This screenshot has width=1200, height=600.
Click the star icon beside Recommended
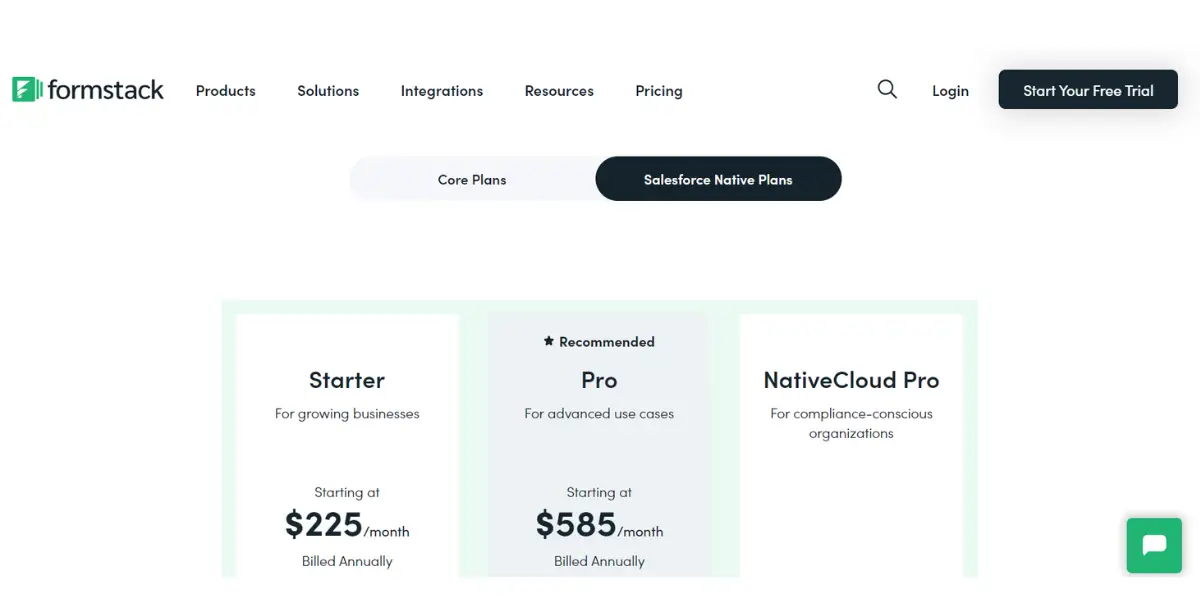(548, 341)
